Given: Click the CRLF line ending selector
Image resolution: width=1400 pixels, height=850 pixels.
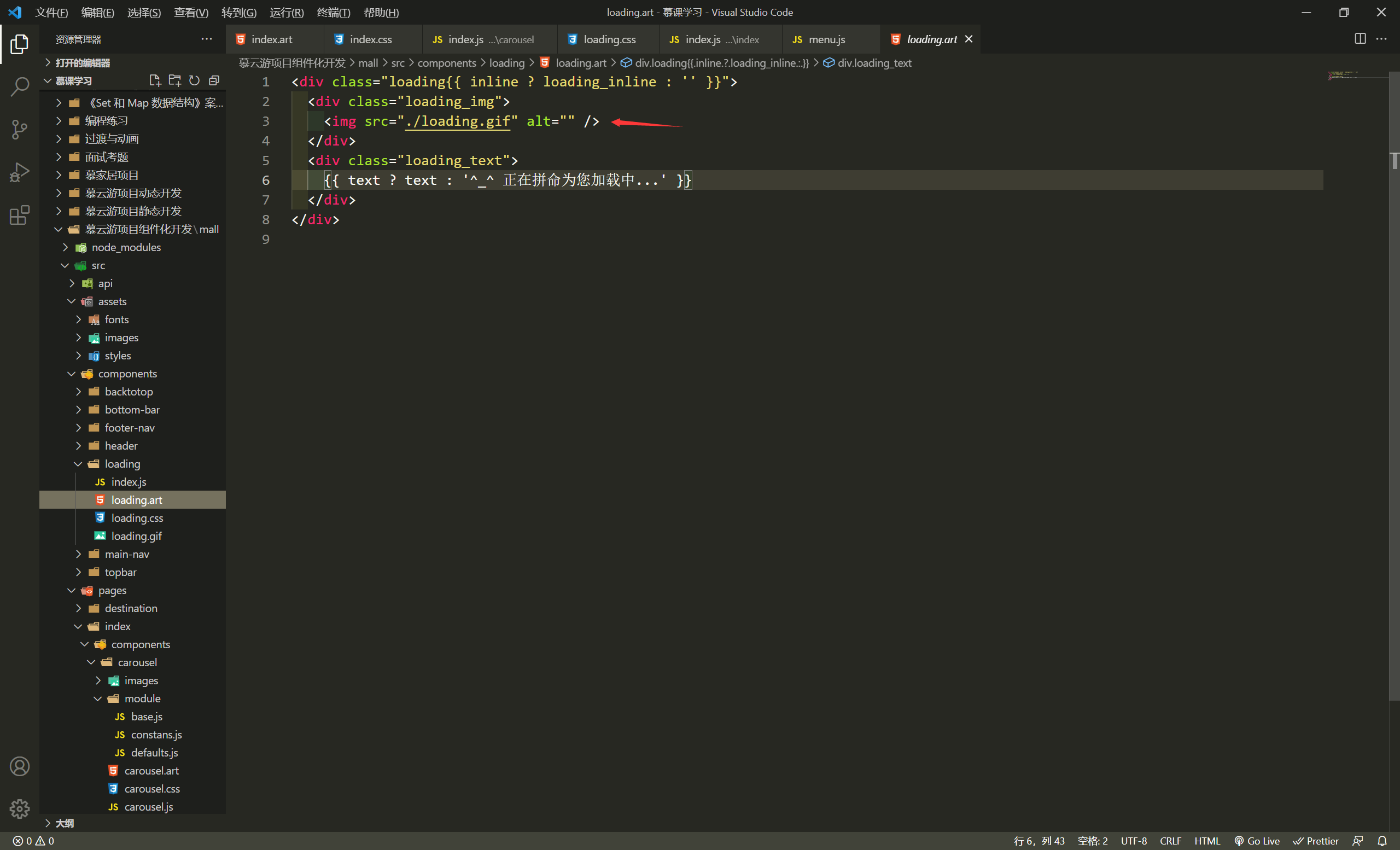Looking at the screenshot, I should point(1170,841).
